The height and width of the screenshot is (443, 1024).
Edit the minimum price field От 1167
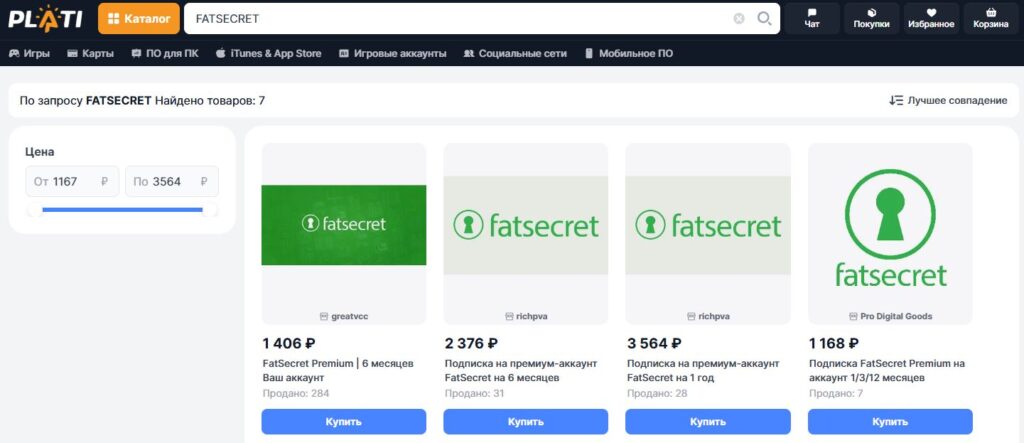[72, 182]
